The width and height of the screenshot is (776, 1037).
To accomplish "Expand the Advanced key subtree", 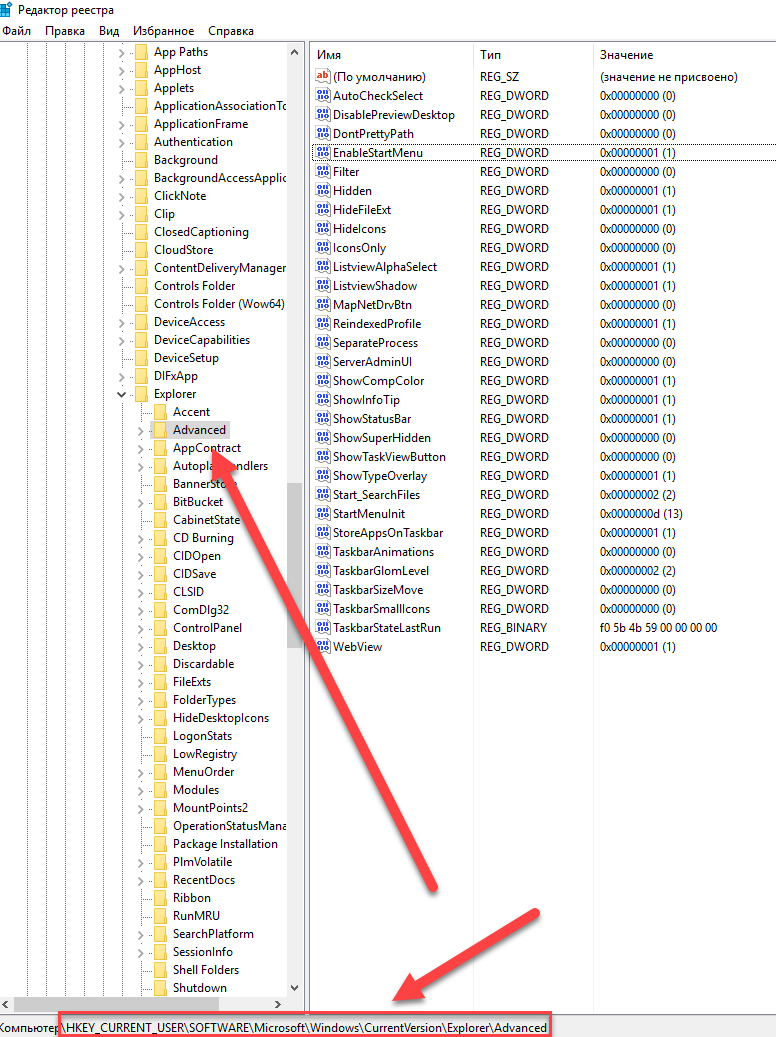I will (140, 430).
